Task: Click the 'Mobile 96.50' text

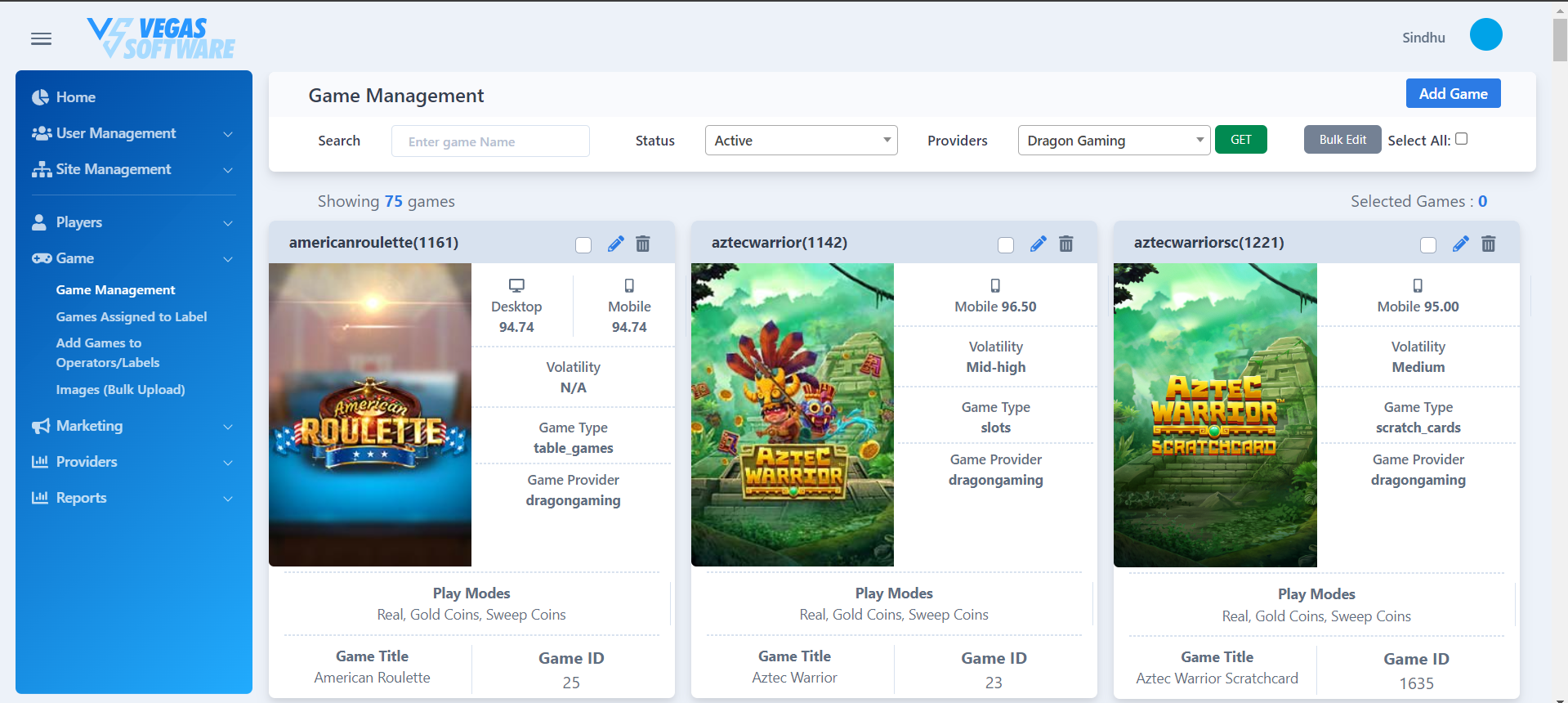Action: pyautogui.click(x=995, y=307)
